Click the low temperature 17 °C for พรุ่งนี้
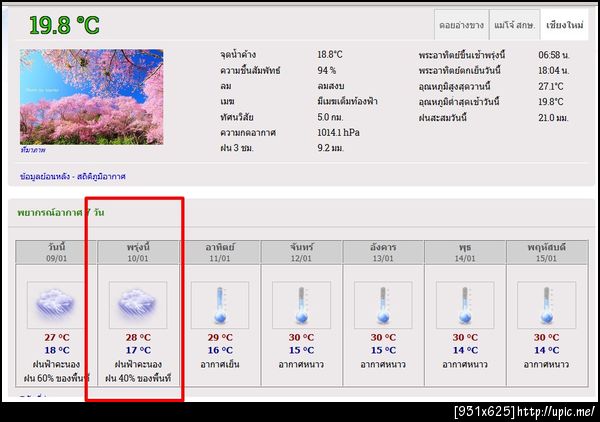Image resolution: width=600 pixels, height=422 pixels. pos(138,350)
